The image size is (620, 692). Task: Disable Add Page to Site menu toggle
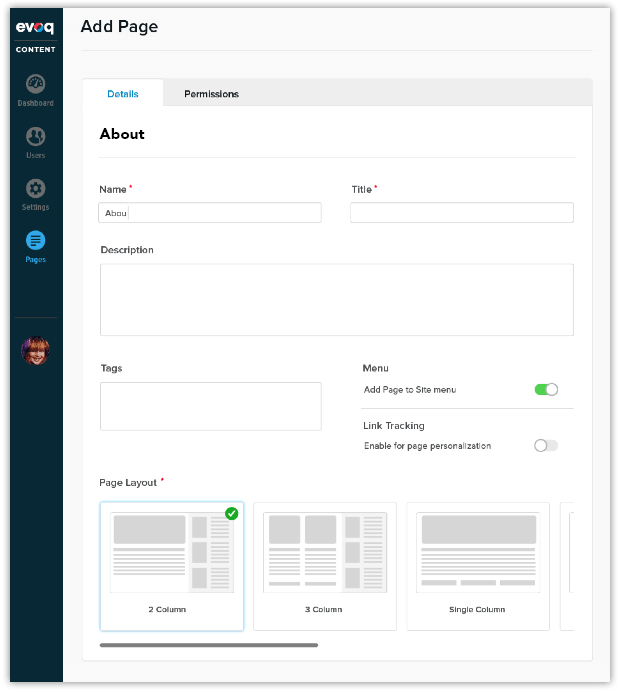point(546,389)
